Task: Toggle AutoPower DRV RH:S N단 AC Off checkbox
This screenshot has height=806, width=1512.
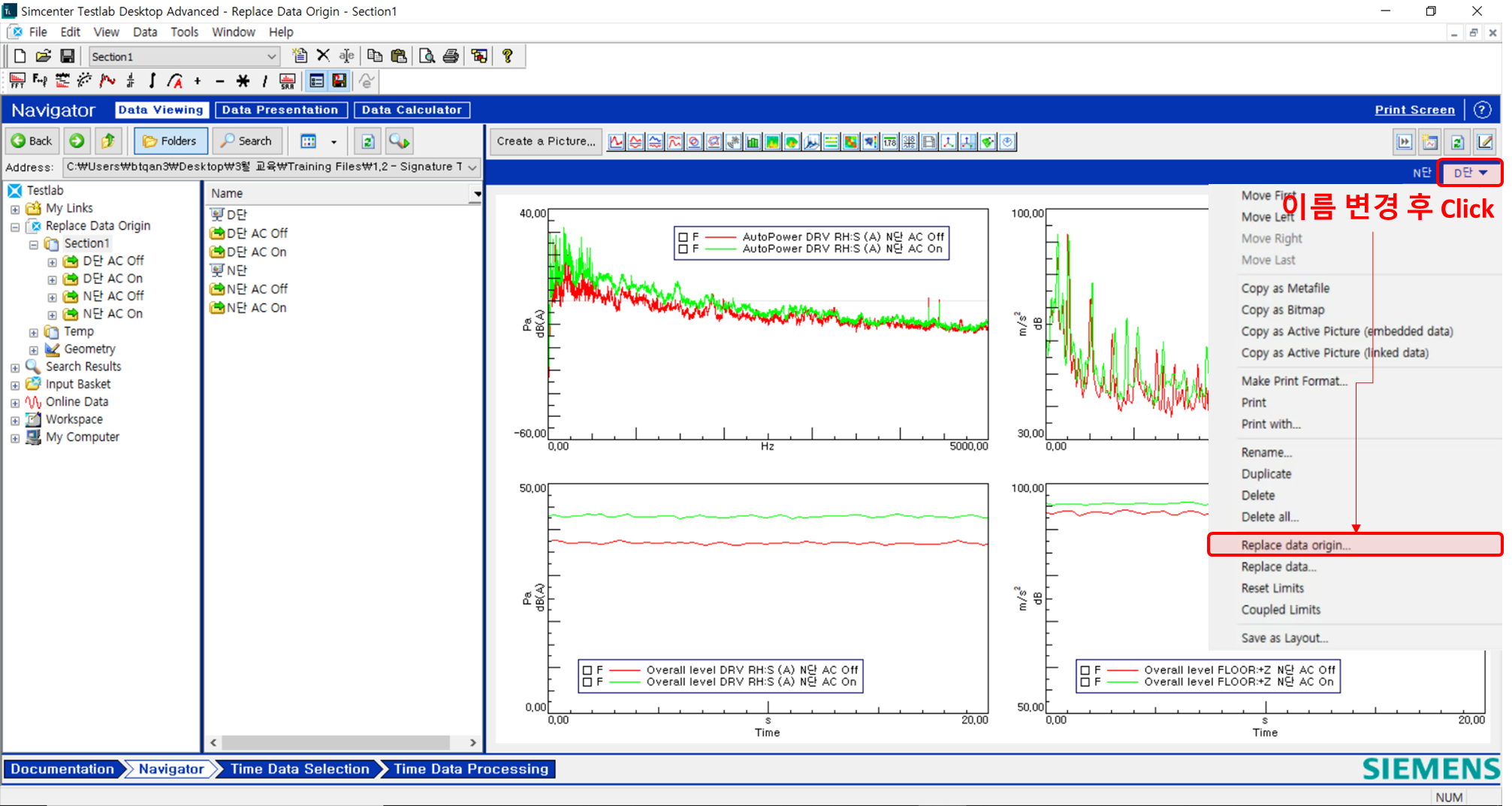Action: point(683,237)
